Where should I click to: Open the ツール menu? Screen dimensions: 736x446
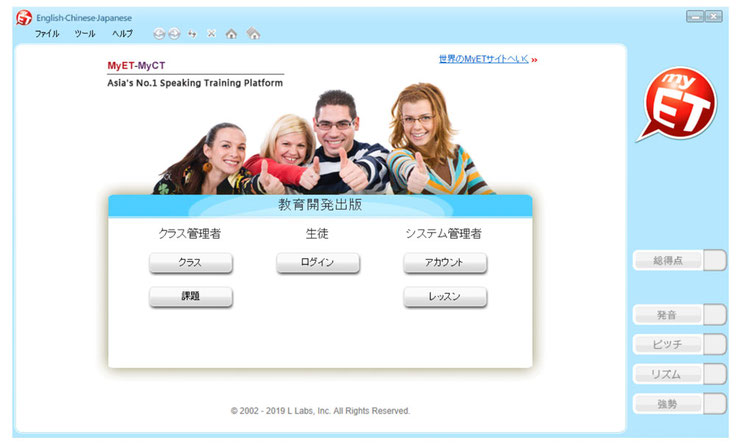point(85,34)
